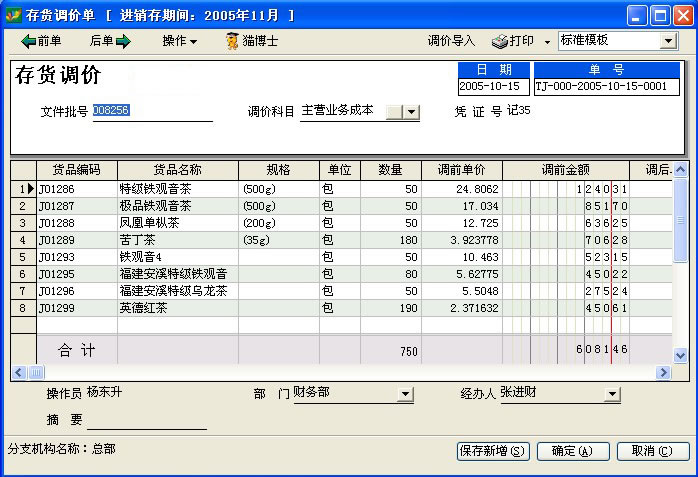Go to next document with 后单 arrow
Image resolution: width=698 pixels, height=477 pixels.
pos(110,41)
